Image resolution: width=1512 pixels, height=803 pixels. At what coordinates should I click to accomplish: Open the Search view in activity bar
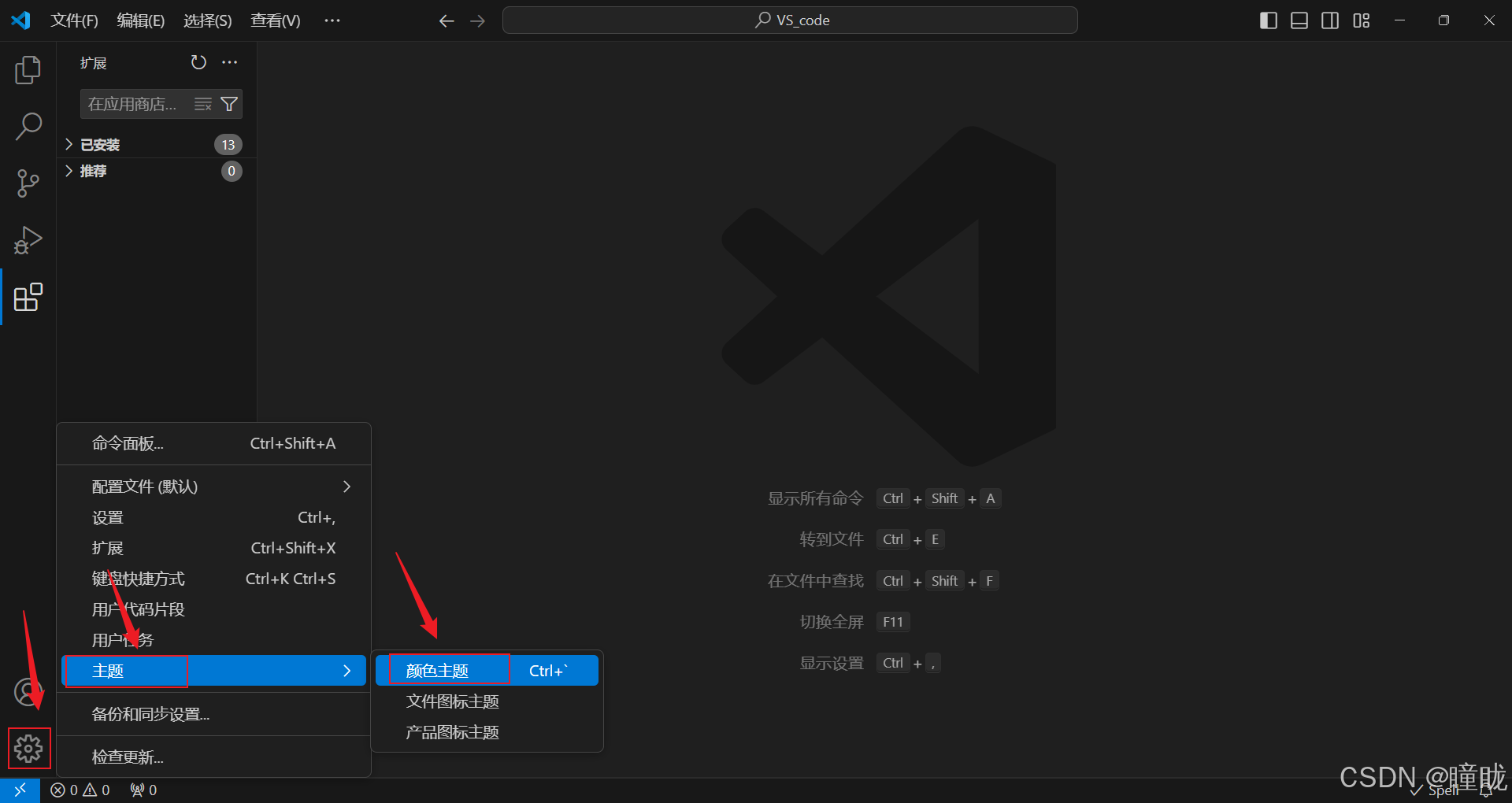pyautogui.click(x=28, y=127)
